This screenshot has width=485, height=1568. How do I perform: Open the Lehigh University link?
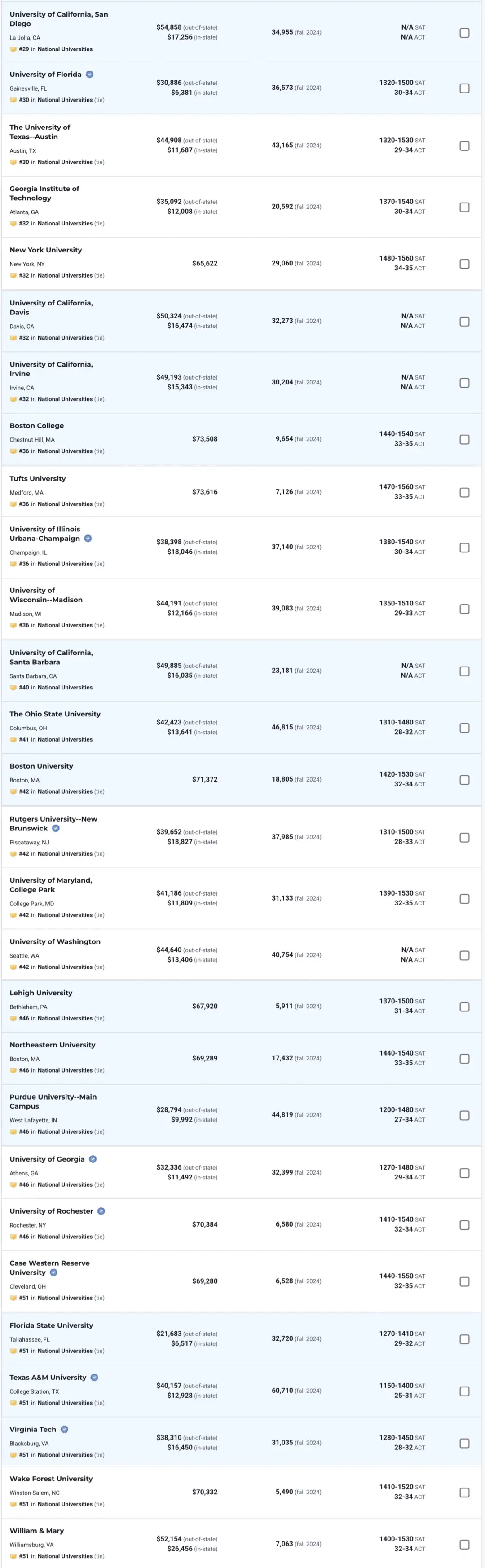point(41,993)
